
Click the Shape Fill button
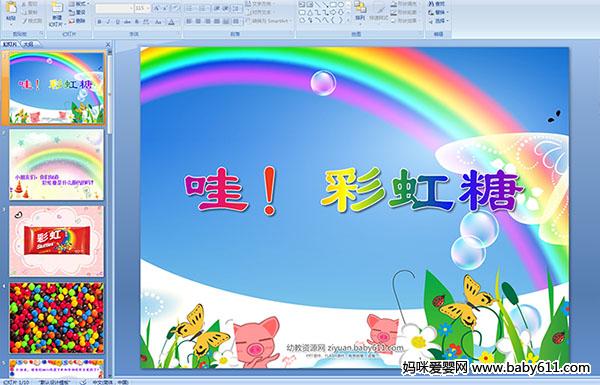(406, 4)
